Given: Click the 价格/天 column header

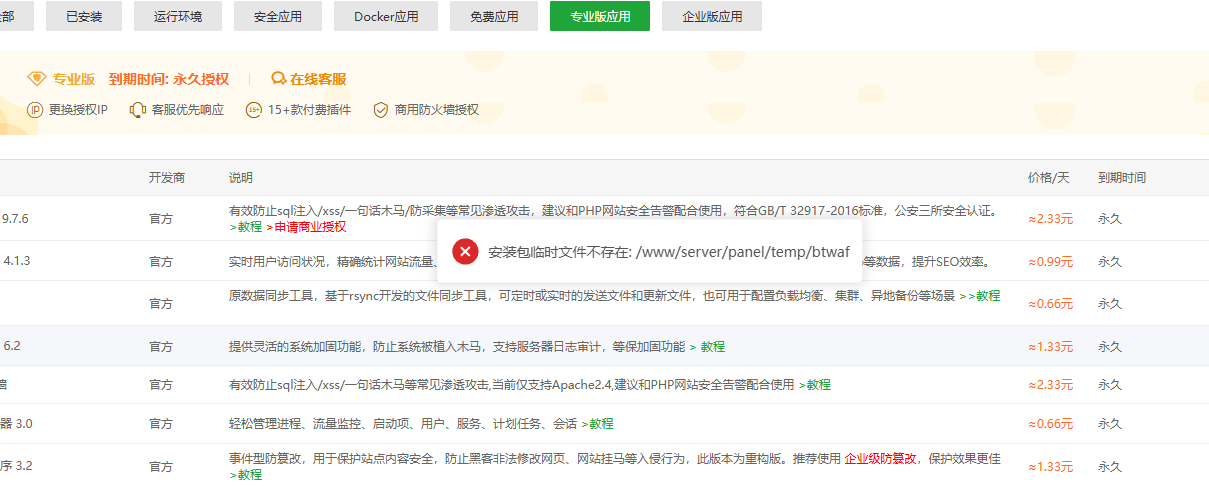Looking at the screenshot, I should click(1049, 178).
